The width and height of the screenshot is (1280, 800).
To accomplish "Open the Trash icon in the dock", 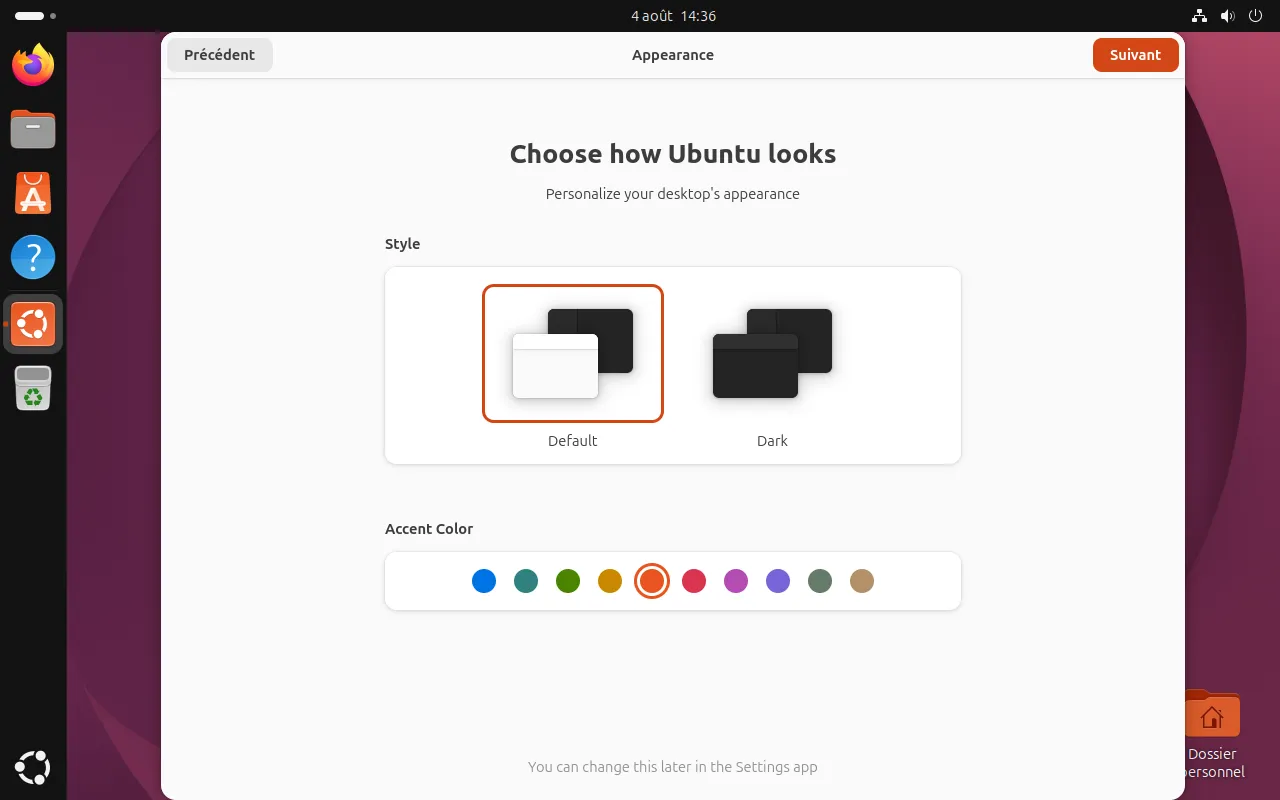I will coord(33,388).
